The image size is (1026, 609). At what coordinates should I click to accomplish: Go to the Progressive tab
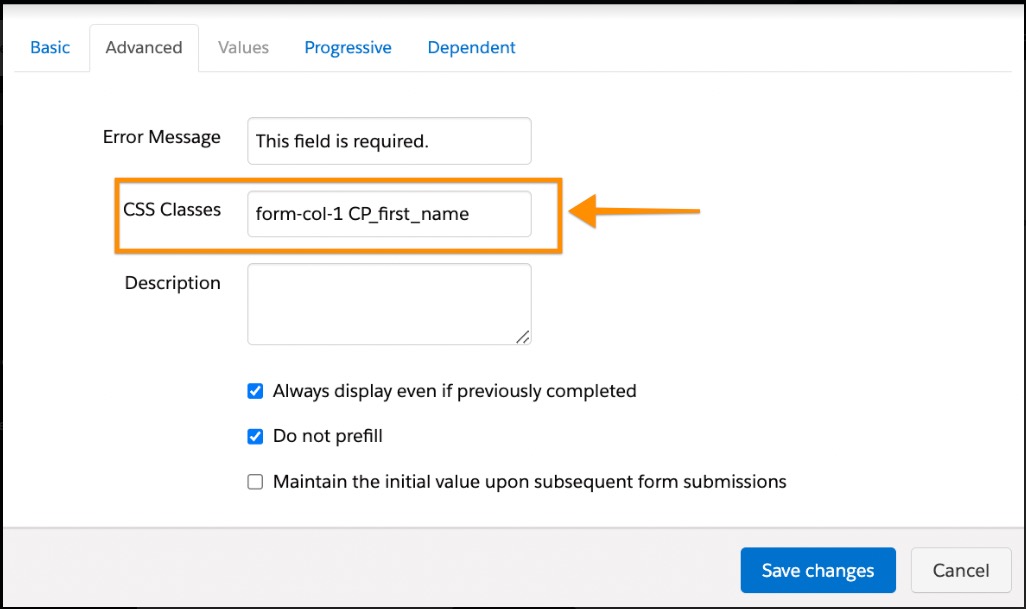click(x=348, y=47)
